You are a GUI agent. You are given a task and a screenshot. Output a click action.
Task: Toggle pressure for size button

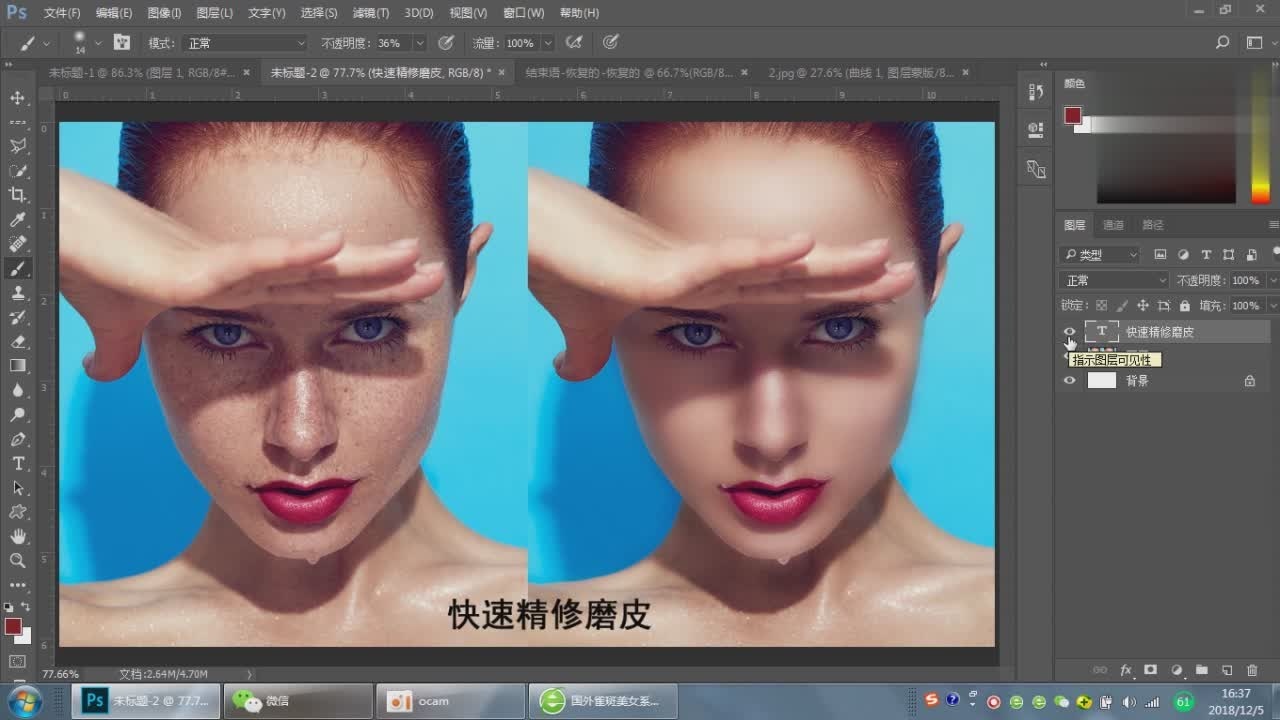click(x=610, y=43)
